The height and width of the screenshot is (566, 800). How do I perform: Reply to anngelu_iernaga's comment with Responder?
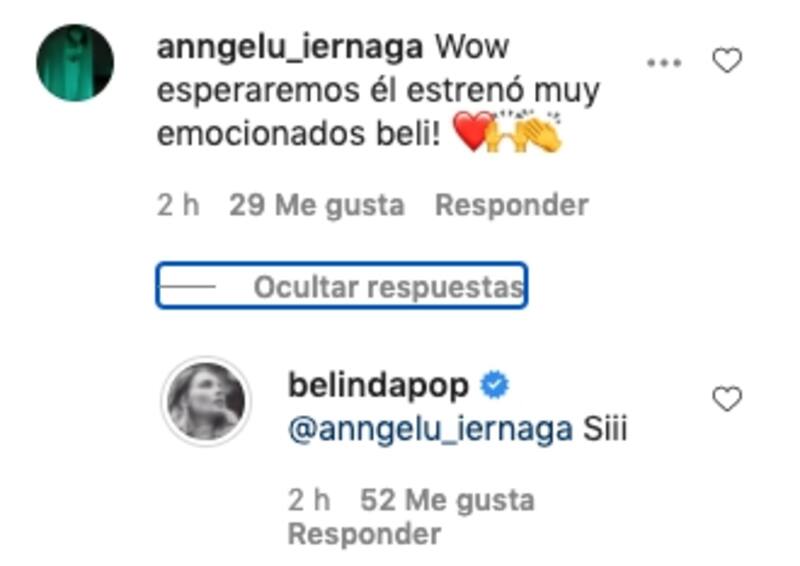pos(512,206)
